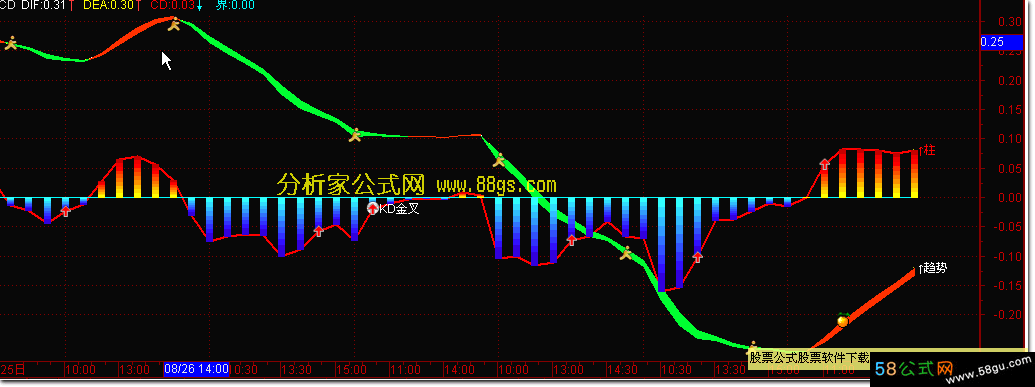The width and height of the screenshot is (1035, 387).
Task: Click the DIF:0.31 indicator readout
Action: click(44, 5)
